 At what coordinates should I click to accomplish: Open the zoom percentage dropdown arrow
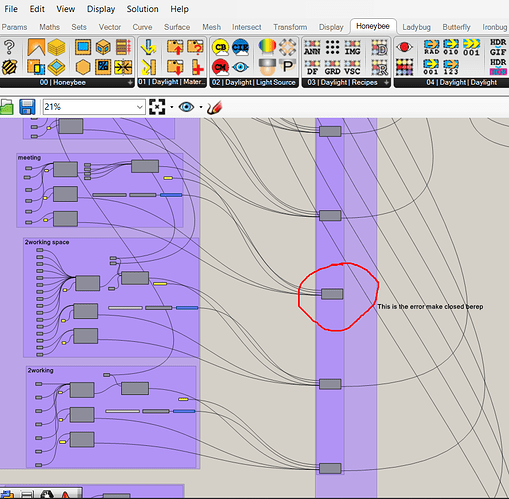(140, 107)
